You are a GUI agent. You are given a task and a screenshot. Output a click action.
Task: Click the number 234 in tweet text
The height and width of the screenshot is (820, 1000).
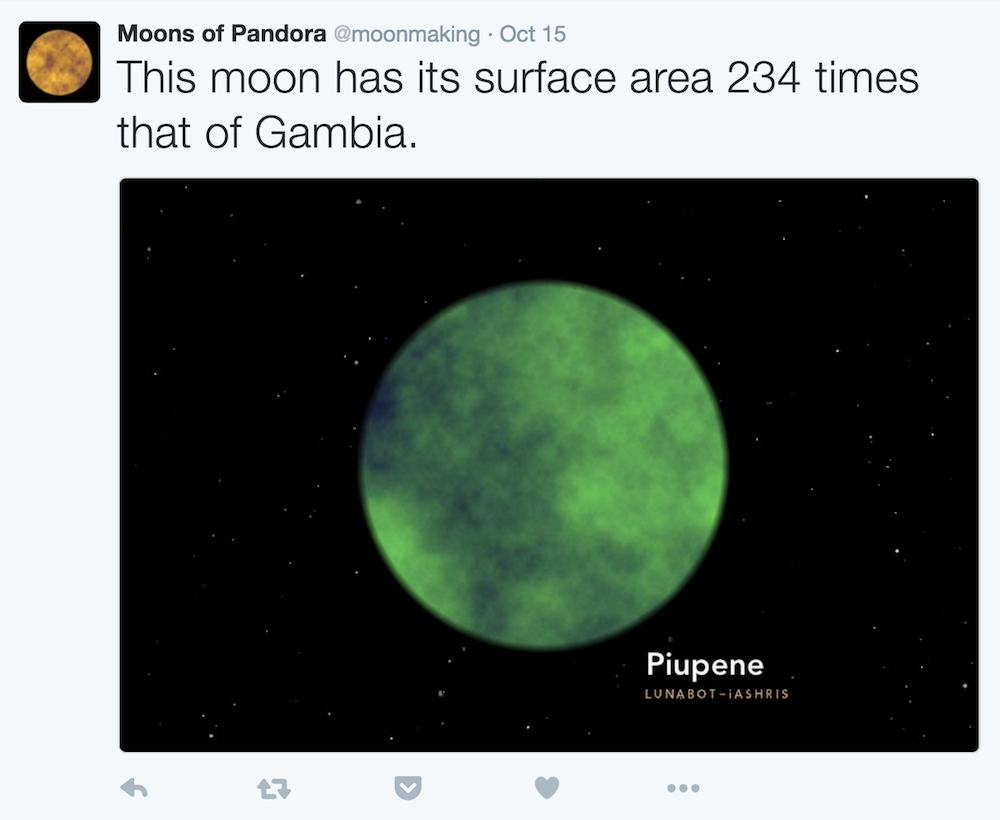(763, 78)
